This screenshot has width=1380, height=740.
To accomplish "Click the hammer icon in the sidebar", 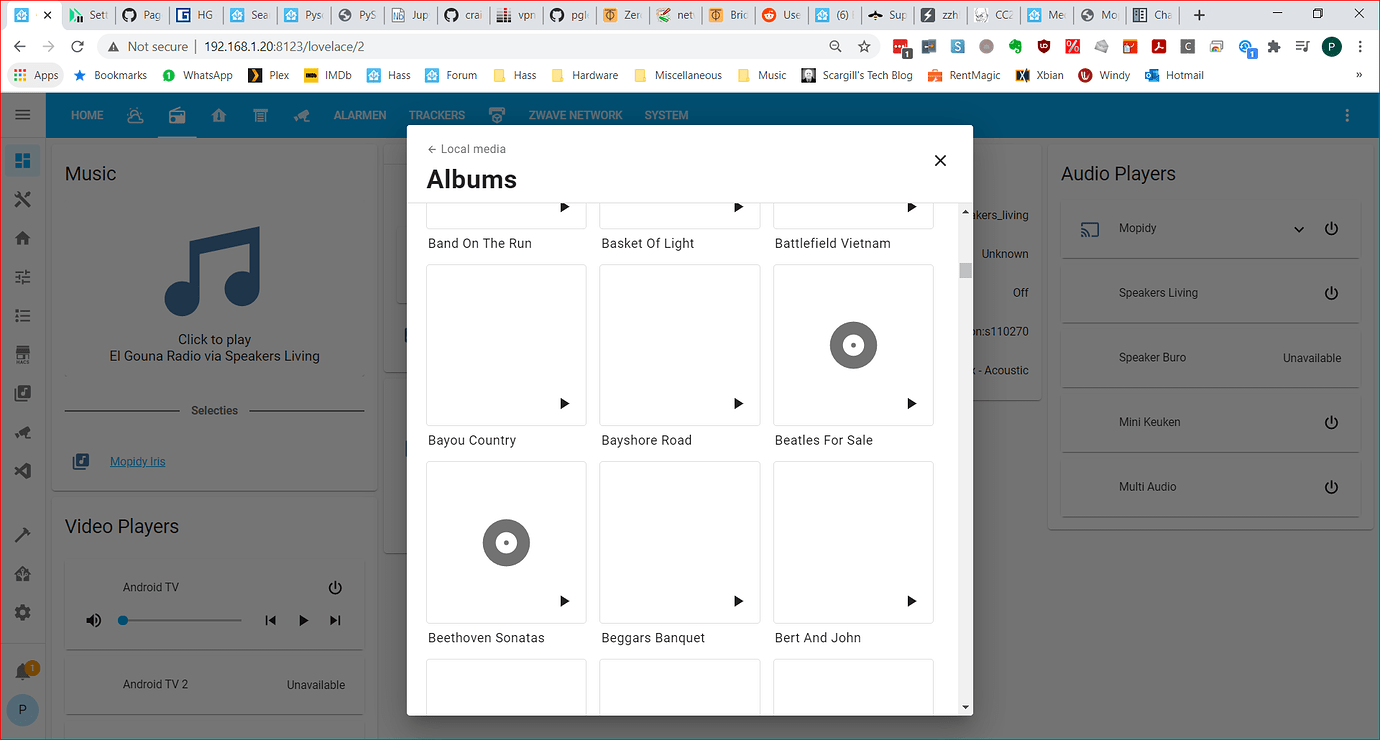I will coord(22,534).
